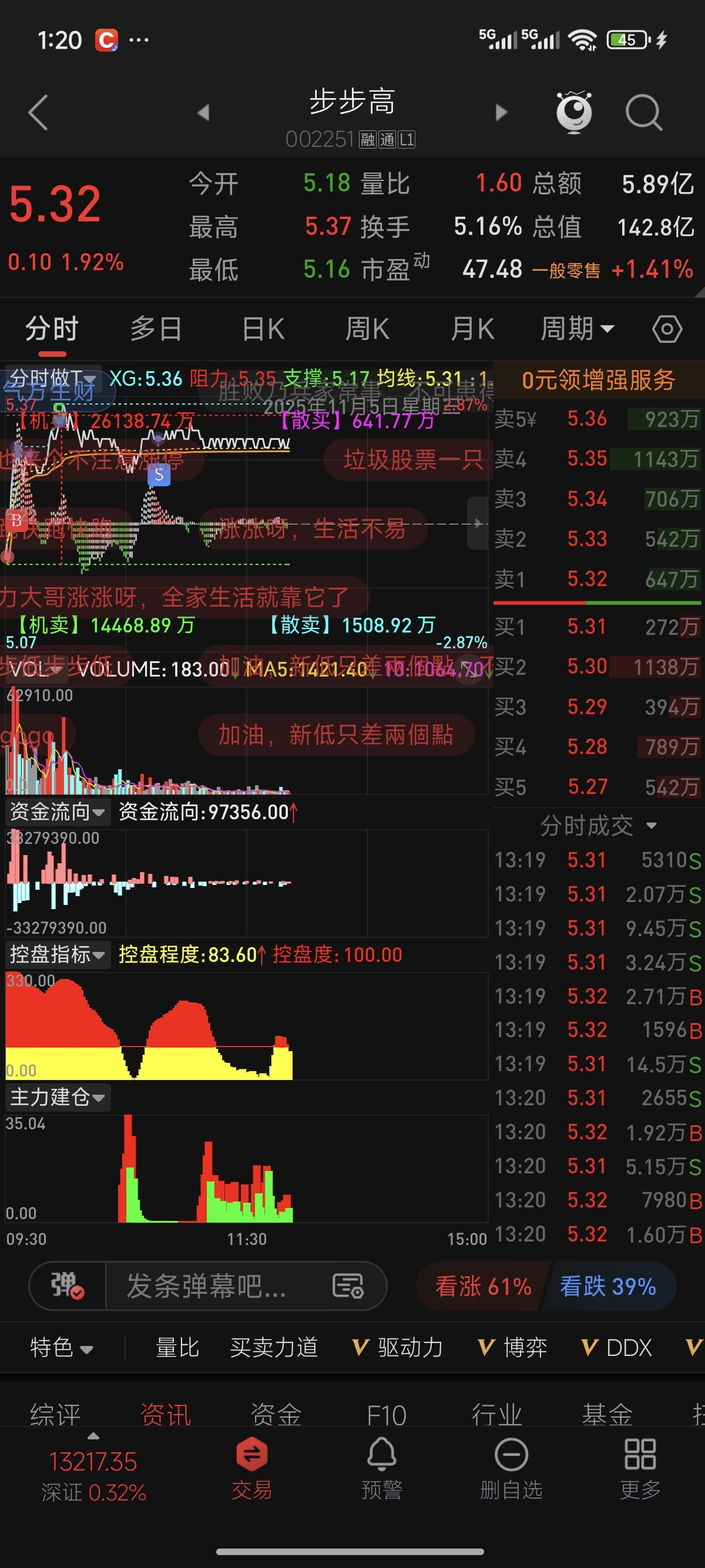Open the 深证 0.32% index ticker
Screen dimensions: 705x1568
coord(94,1492)
